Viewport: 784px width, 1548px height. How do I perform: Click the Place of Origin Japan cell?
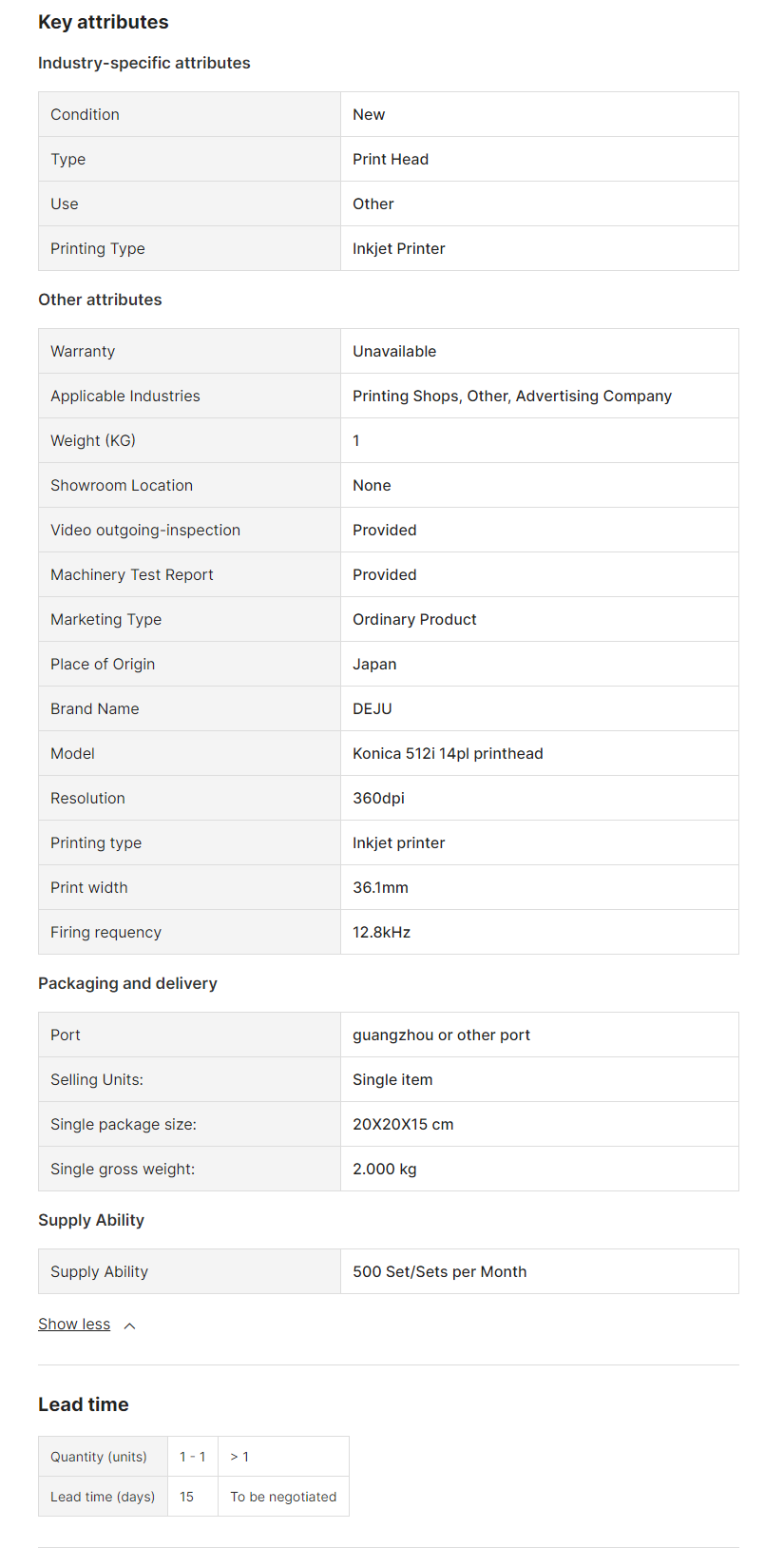pyautogui.click(x=374, y=664)
